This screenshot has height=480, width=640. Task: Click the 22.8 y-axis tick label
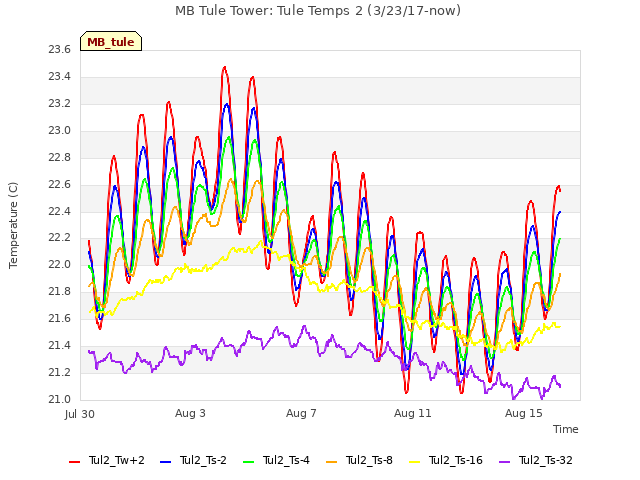[x=60, y=157]
